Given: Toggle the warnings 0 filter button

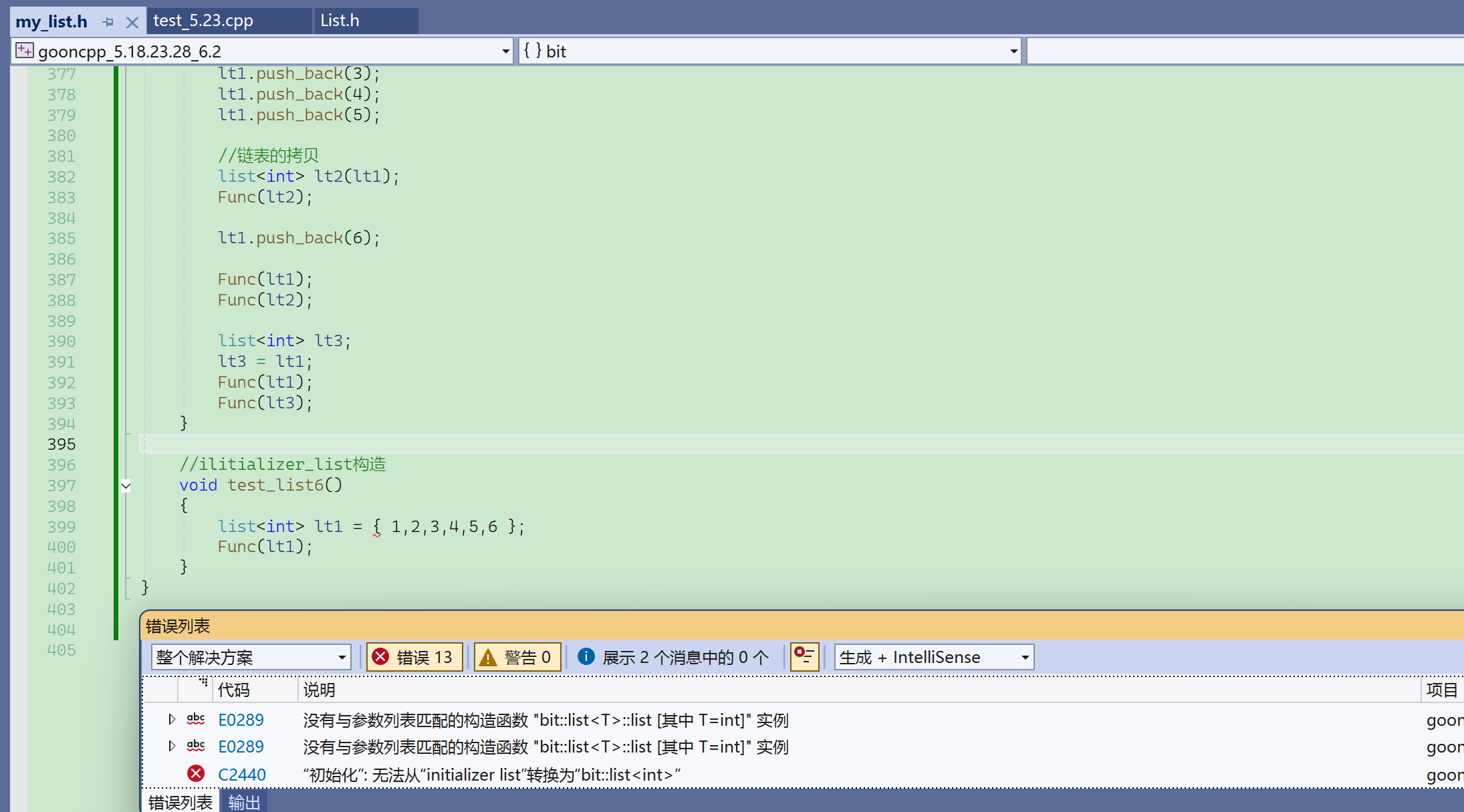Looking at the screenshot, I should (x=517, y=657).
